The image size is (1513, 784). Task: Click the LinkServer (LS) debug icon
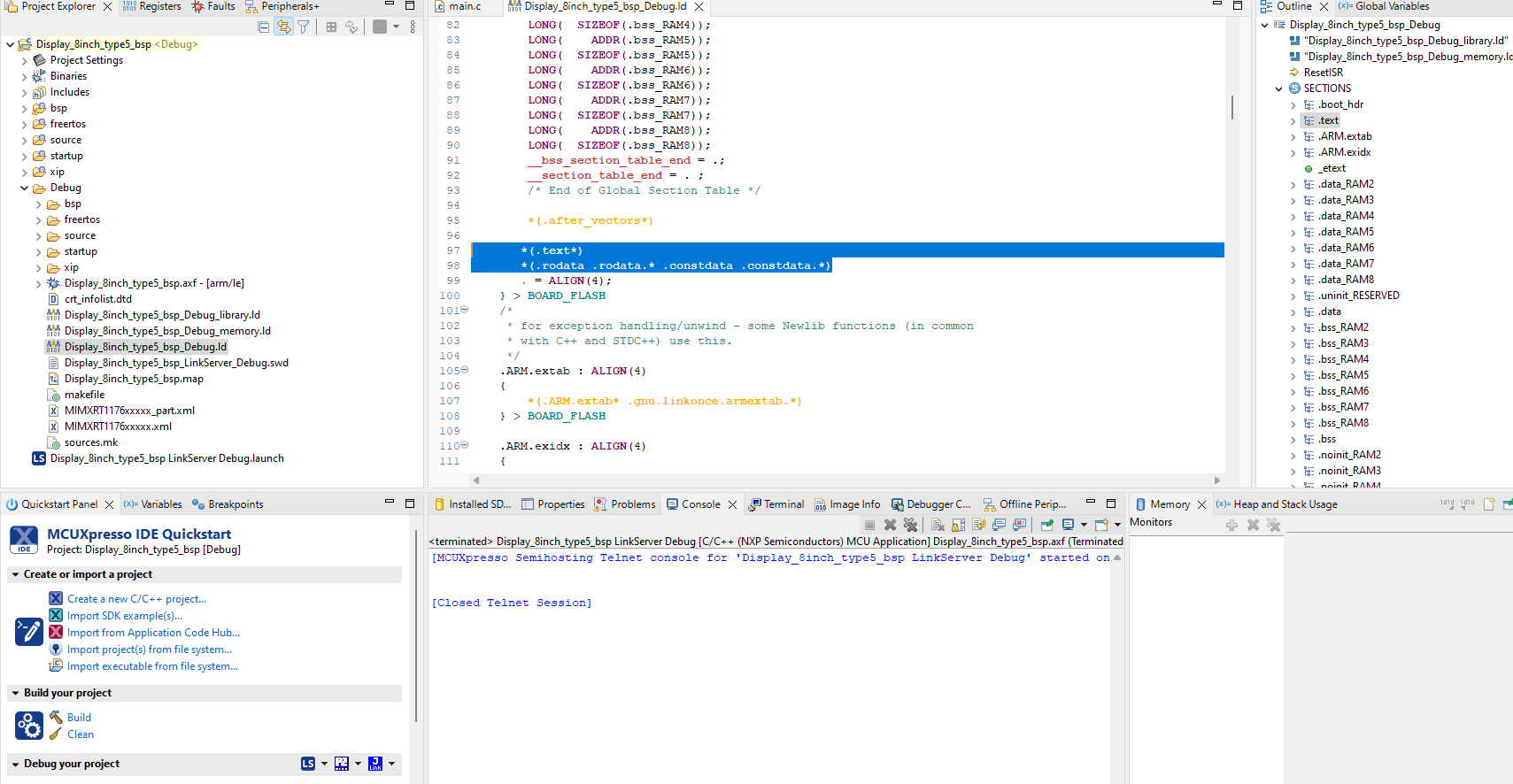pyautogui.click(x=308, y=764)
